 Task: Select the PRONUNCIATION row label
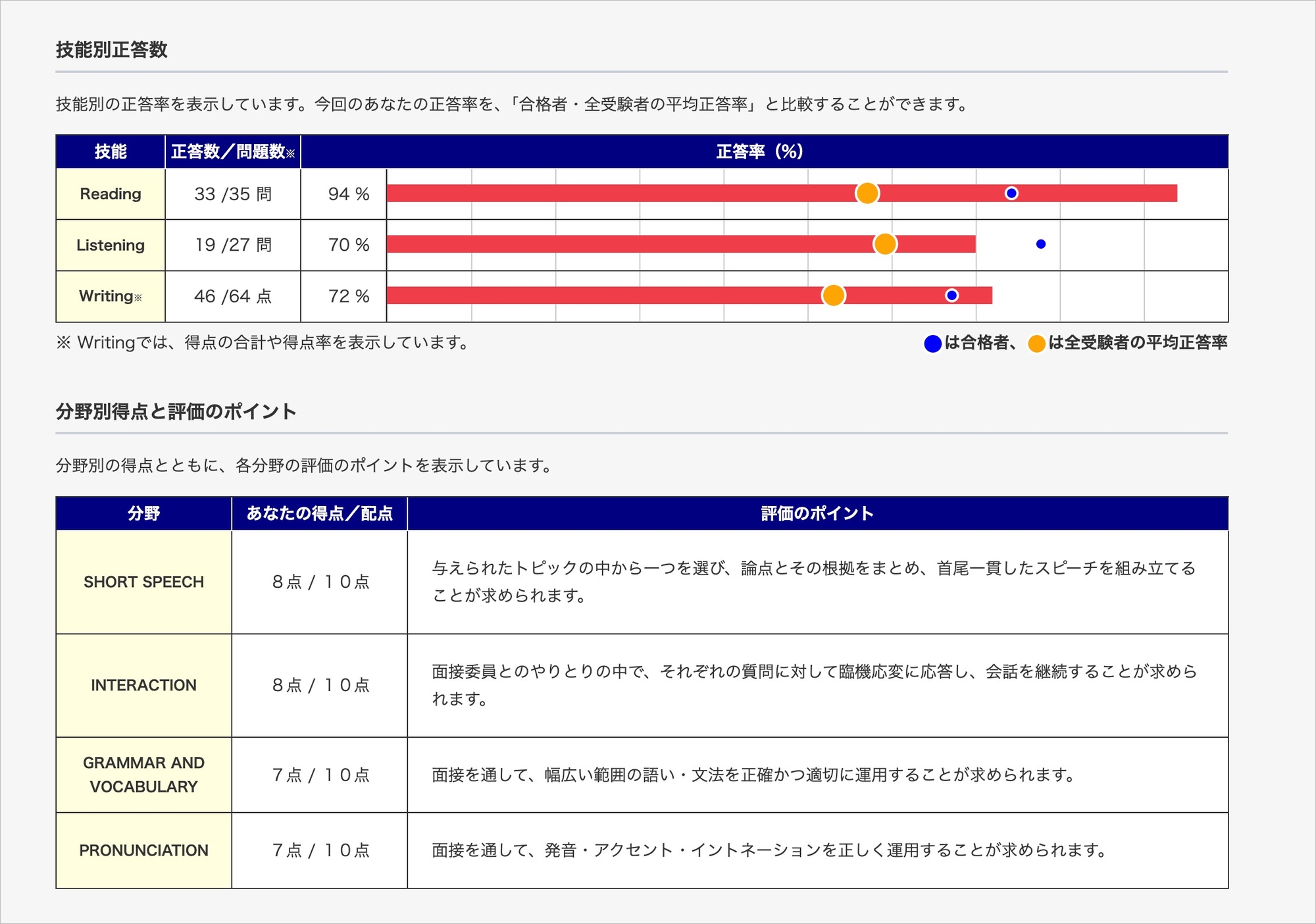click(143, 850)
